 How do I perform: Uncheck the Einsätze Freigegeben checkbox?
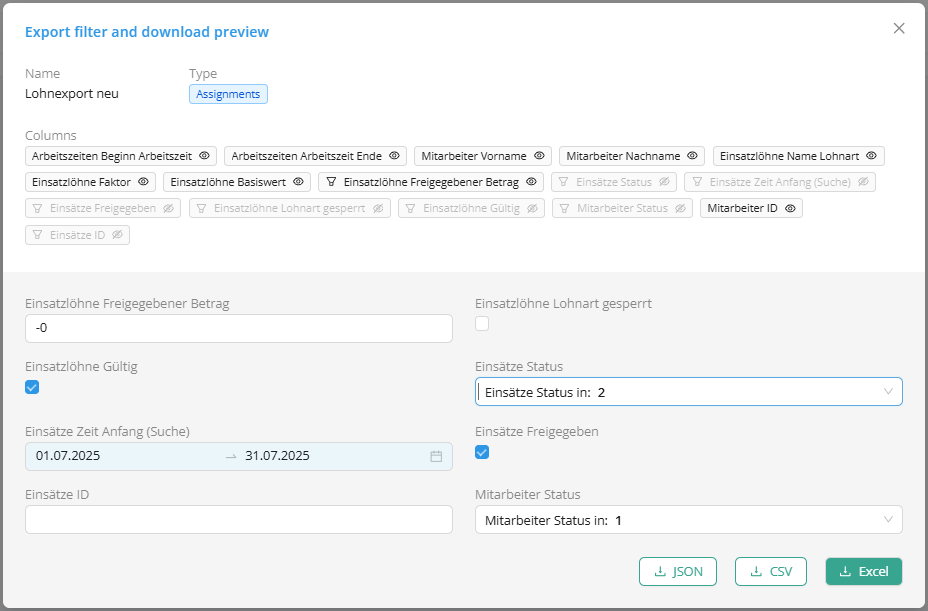482,452
